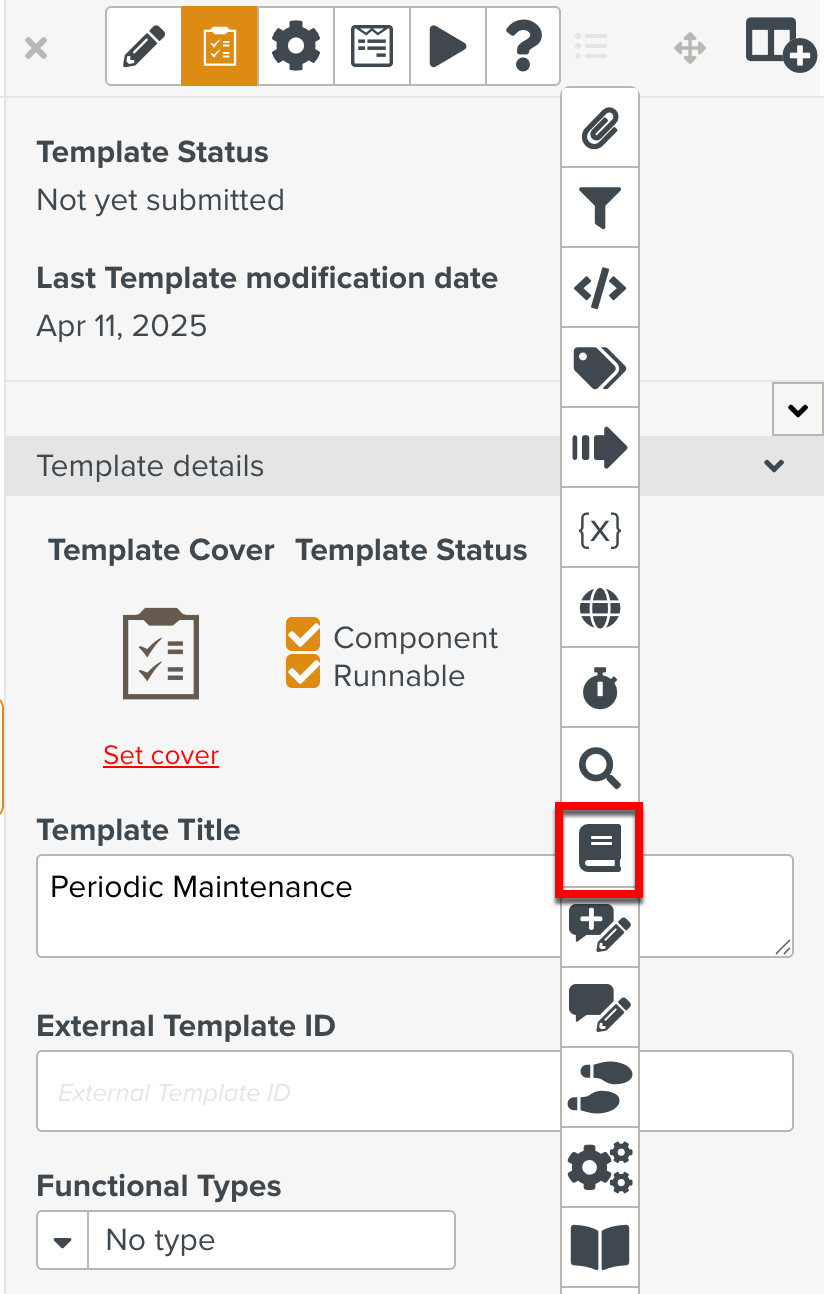This screenshot has width=824, height=1294.
Task: Attach a file with the paperclip icon
Action: [x=599, y=127]
